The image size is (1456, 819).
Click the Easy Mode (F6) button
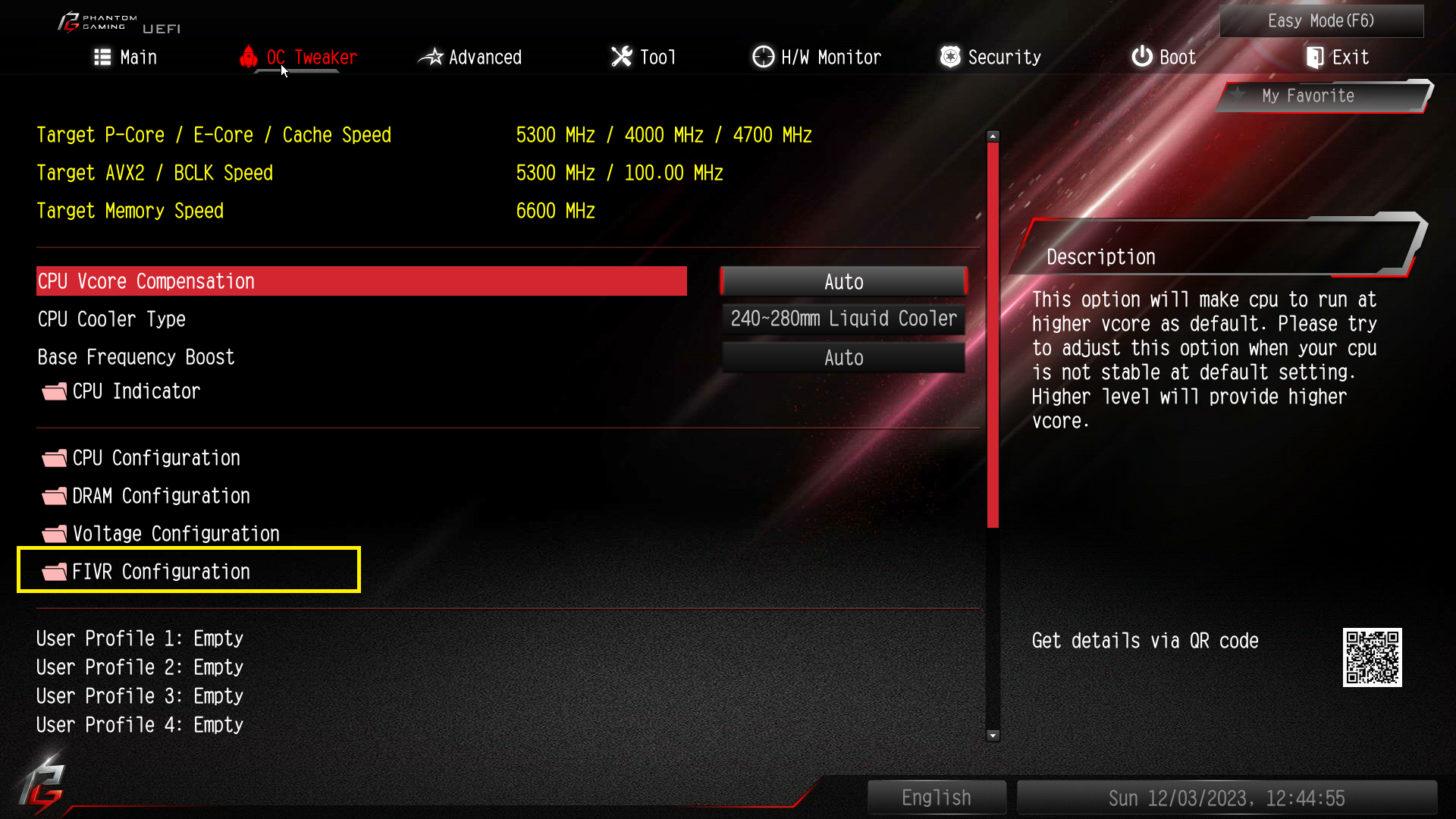[1321, 20]
